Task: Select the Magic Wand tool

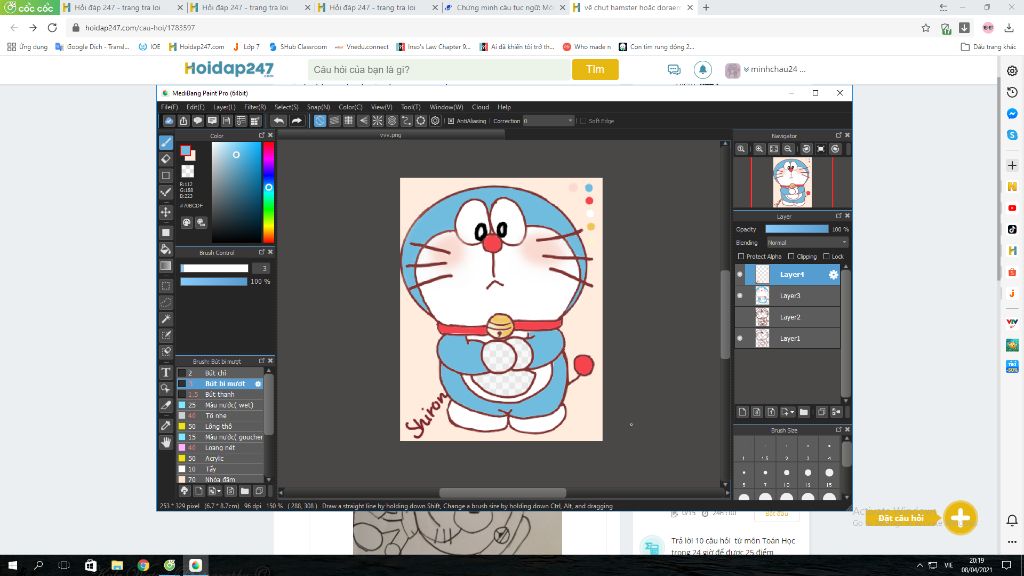Action: pyautogui.click(x=166, y=319)
